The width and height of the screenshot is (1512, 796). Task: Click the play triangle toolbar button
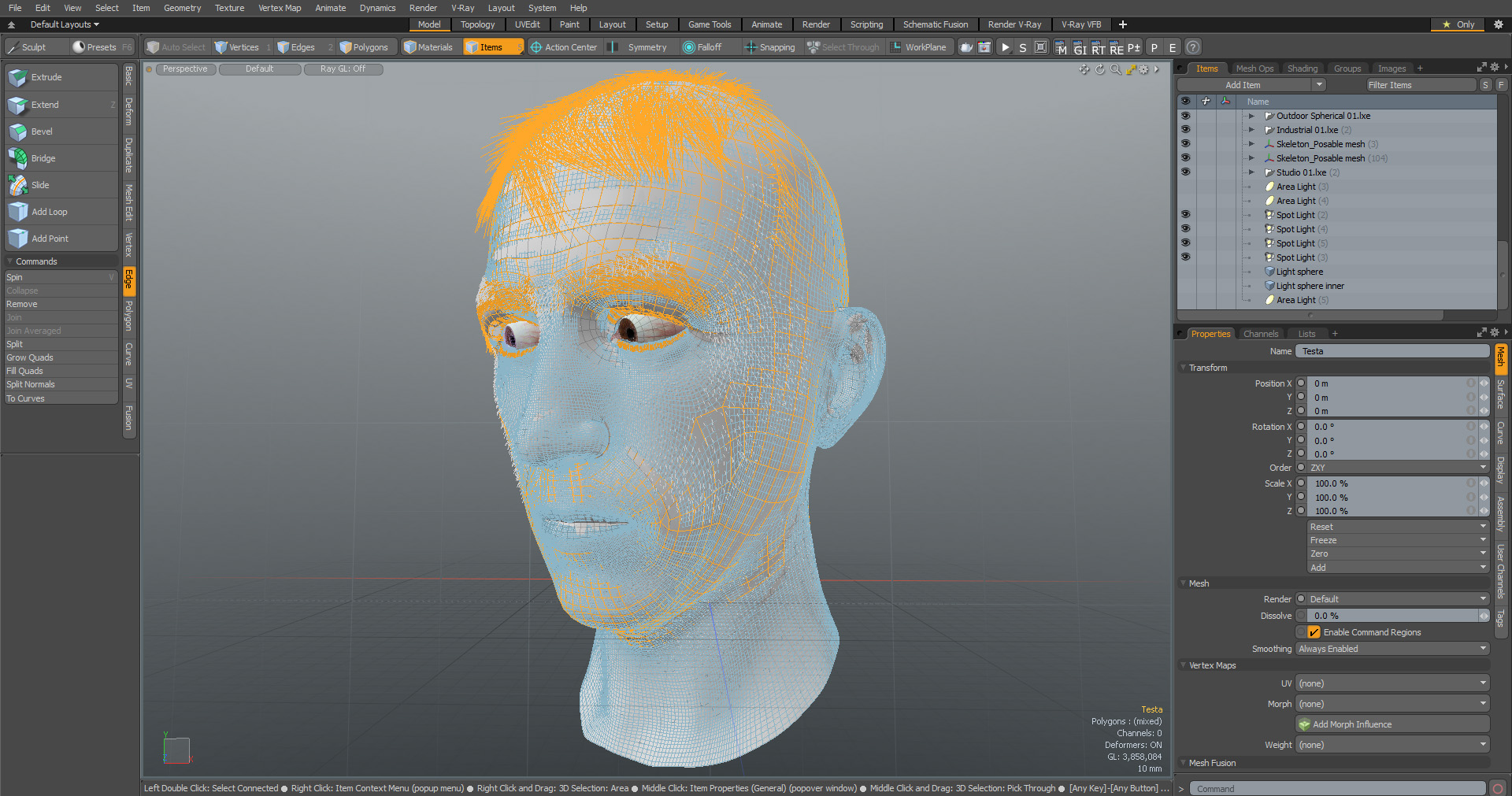click(1005, 47)
